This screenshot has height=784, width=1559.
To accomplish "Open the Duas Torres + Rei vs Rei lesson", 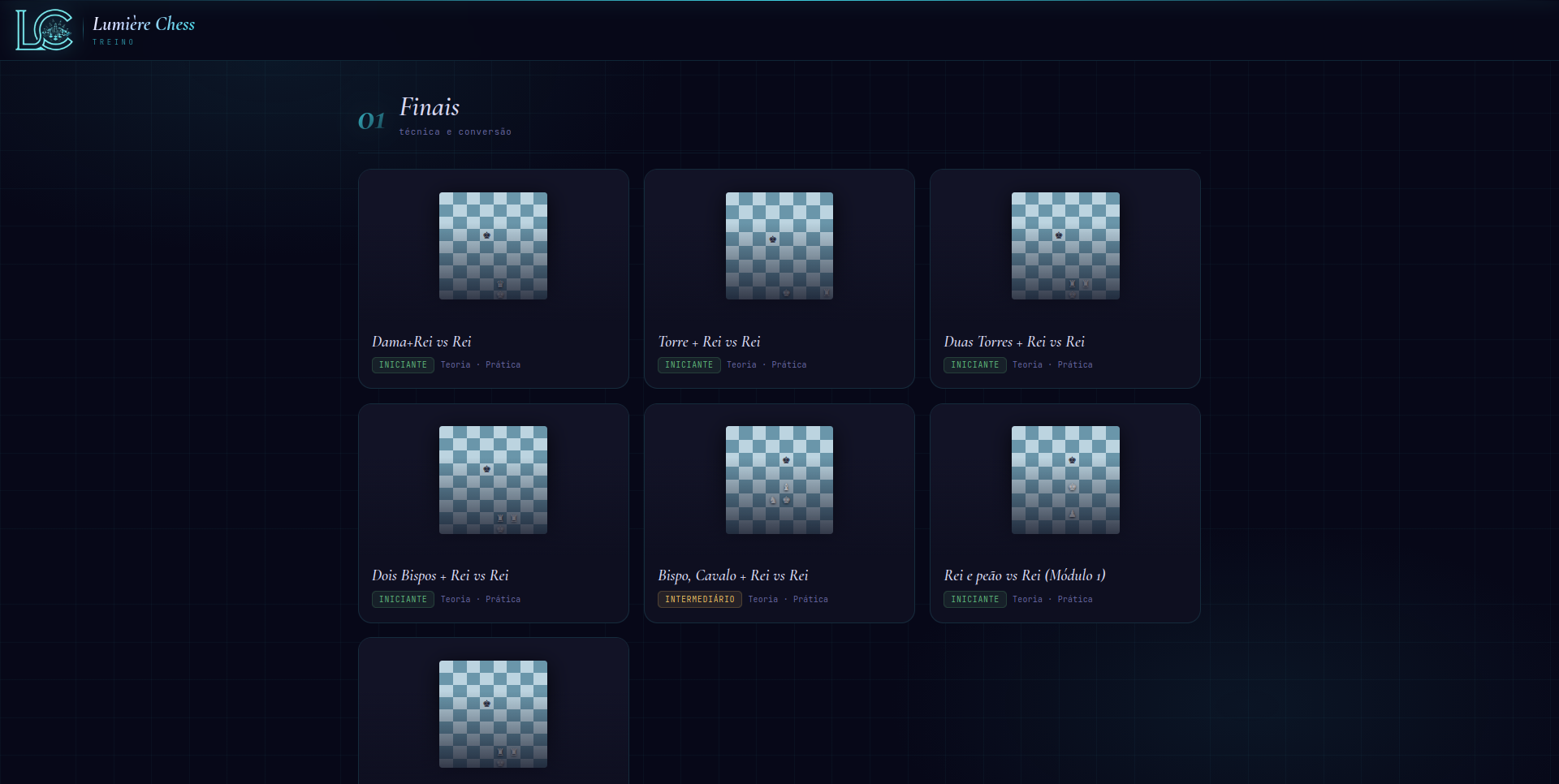I will tap(1014, 342).
